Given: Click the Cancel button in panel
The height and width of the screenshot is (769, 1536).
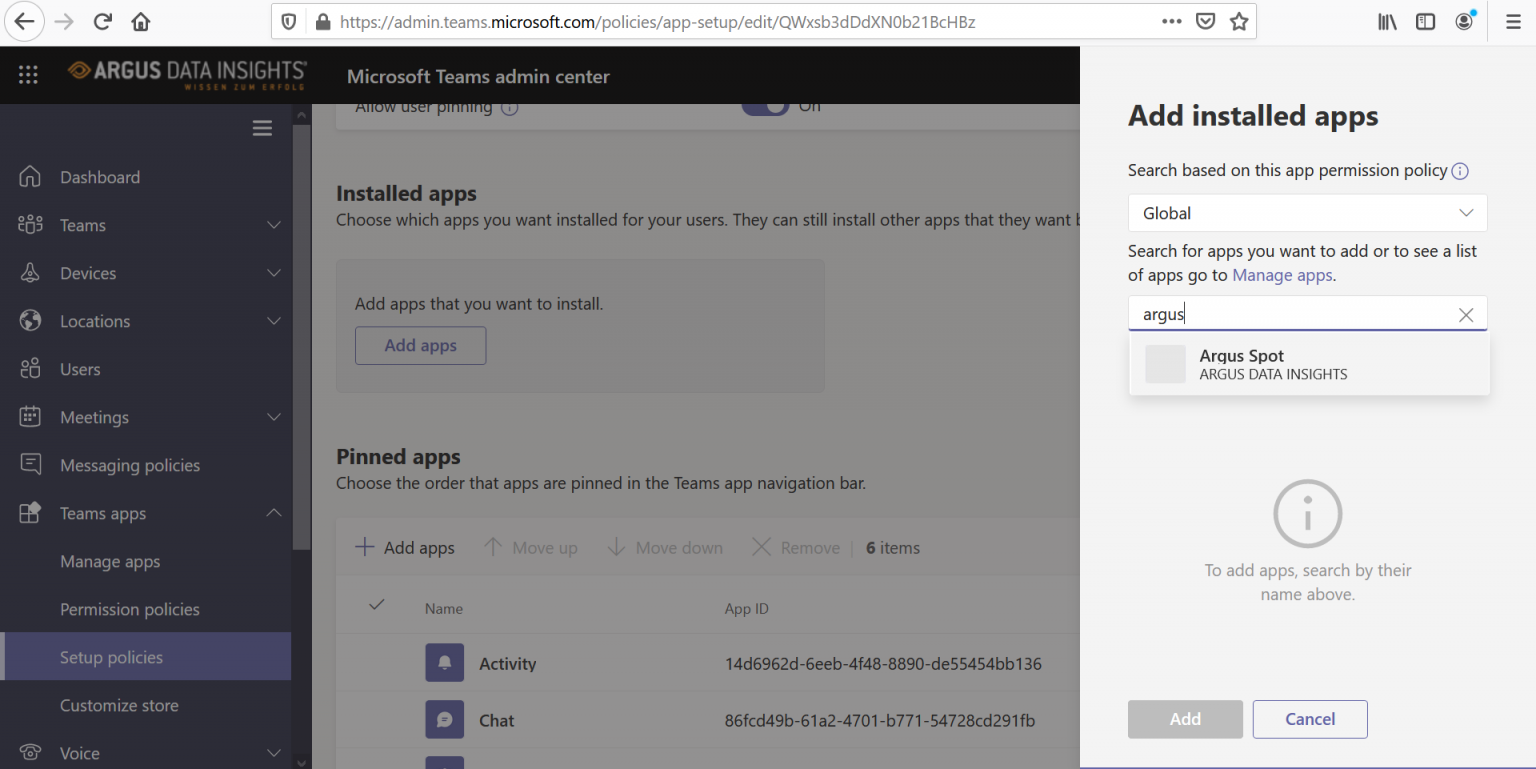Looking at the screenshot, I should tap(1310, 719).
